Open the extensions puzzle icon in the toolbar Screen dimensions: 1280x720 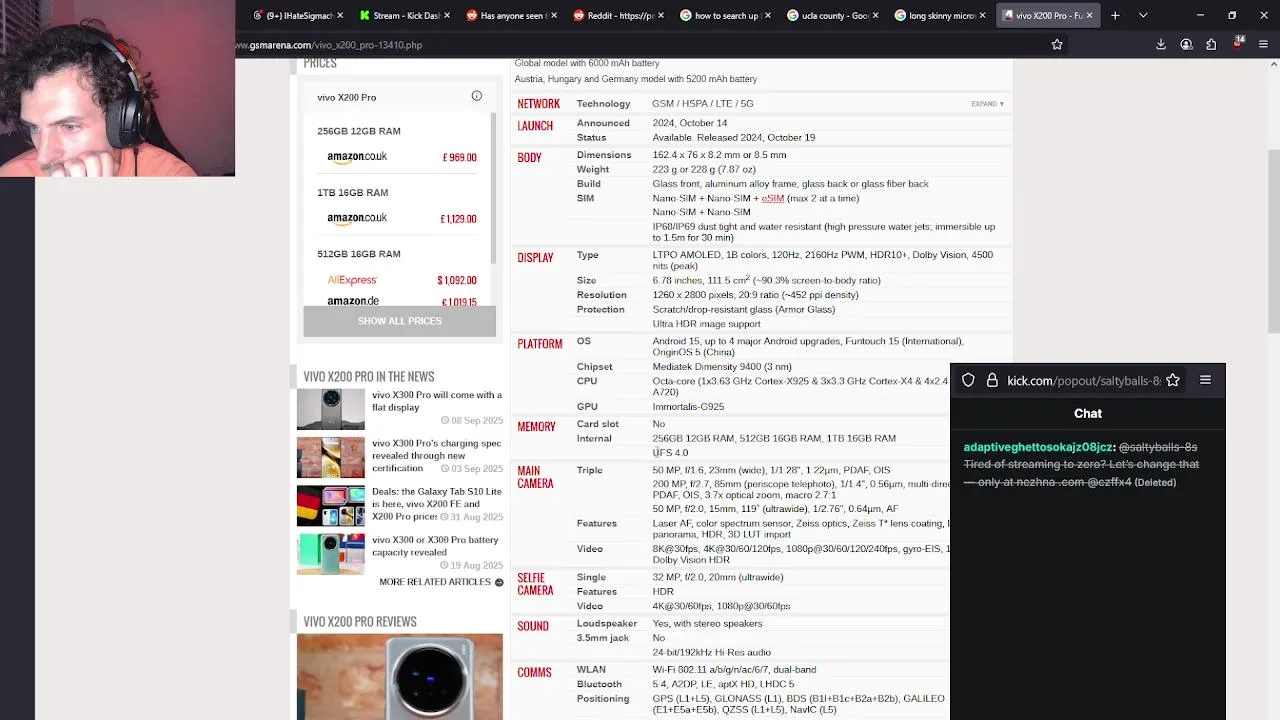point(1211,44)
